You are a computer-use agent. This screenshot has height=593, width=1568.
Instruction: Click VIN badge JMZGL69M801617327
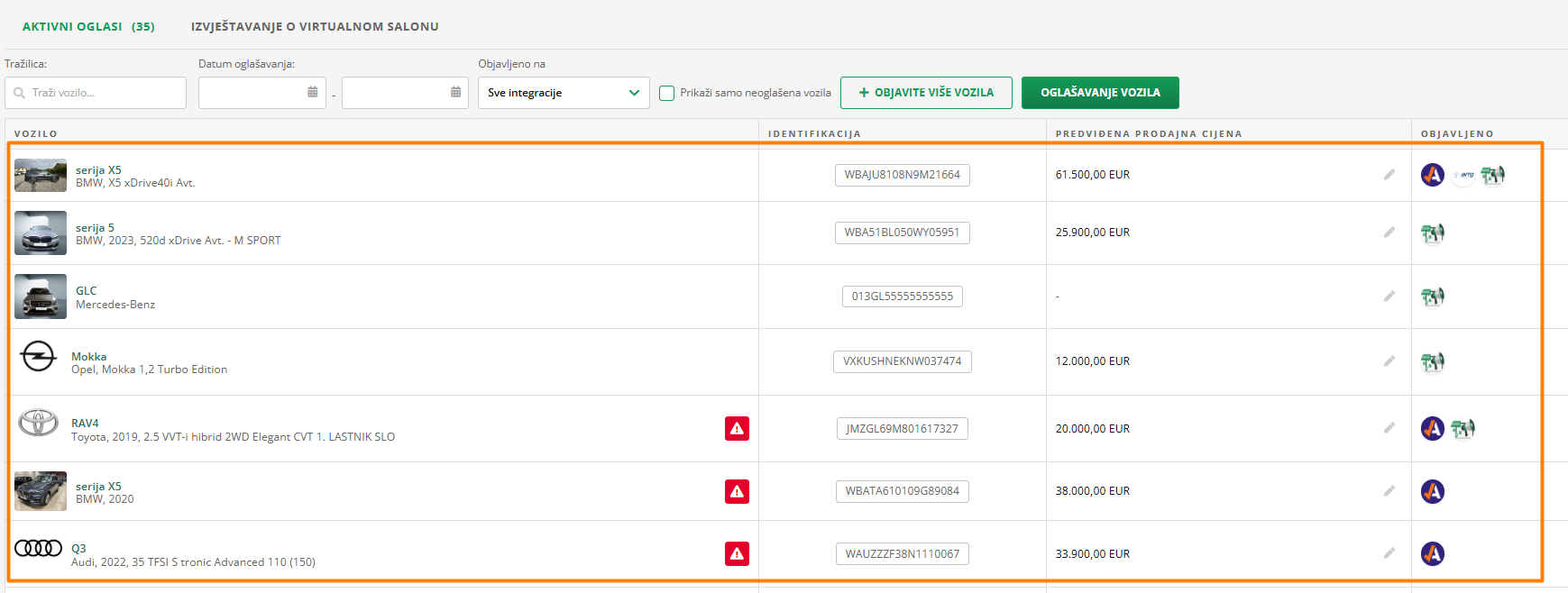coord(903,429)
